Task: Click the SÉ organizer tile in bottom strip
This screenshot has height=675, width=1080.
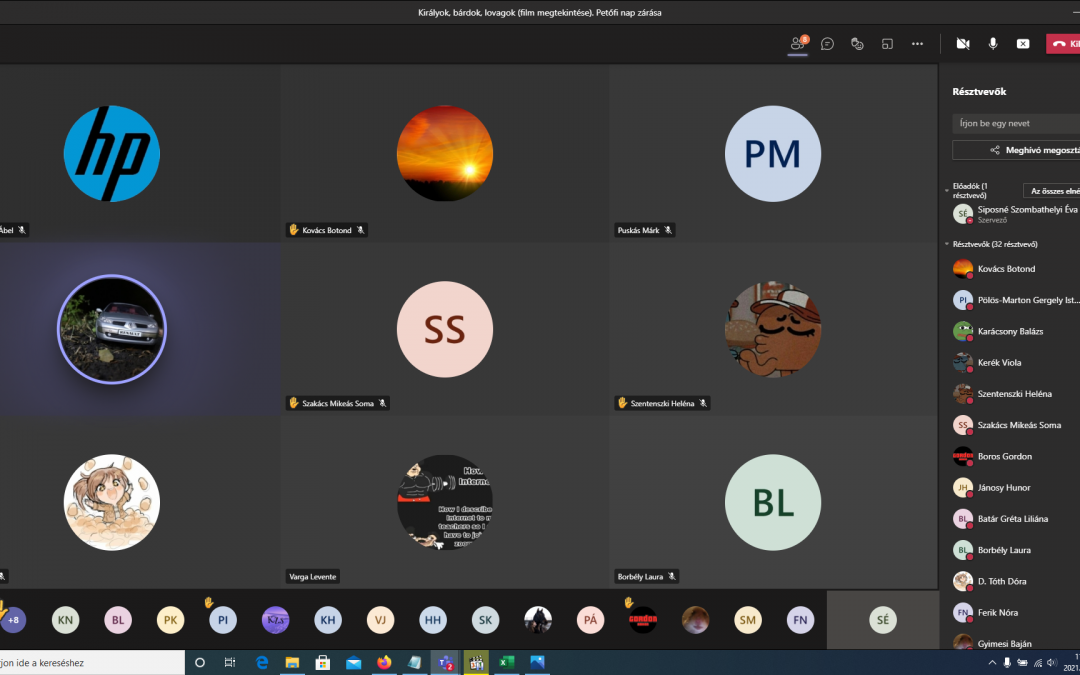Action: (x=883, y=620)
